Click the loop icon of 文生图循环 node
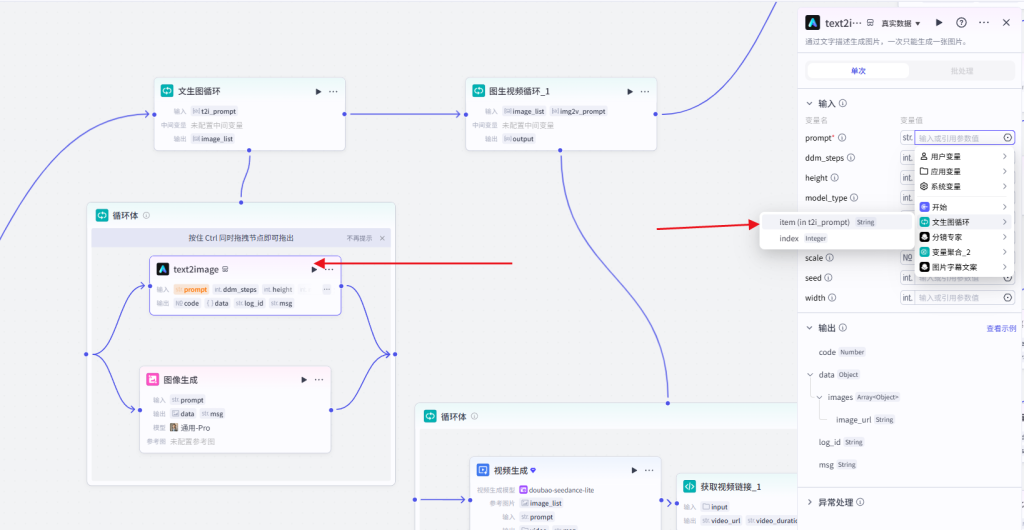Image resolution: width=1024 pixels, height=530 pixels. pyautogui.click(x=167, y=91)
